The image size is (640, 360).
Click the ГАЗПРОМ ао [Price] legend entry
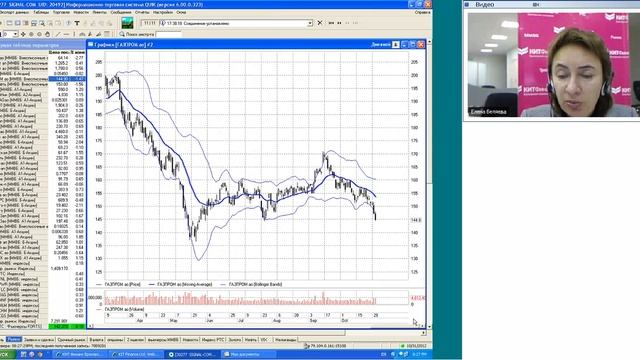tap(118, 284)
